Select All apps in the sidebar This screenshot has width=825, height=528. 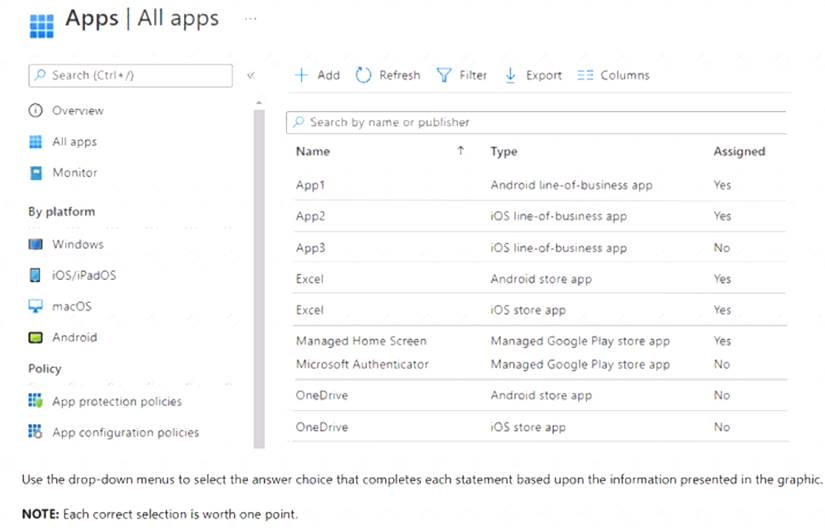[74, 142]
